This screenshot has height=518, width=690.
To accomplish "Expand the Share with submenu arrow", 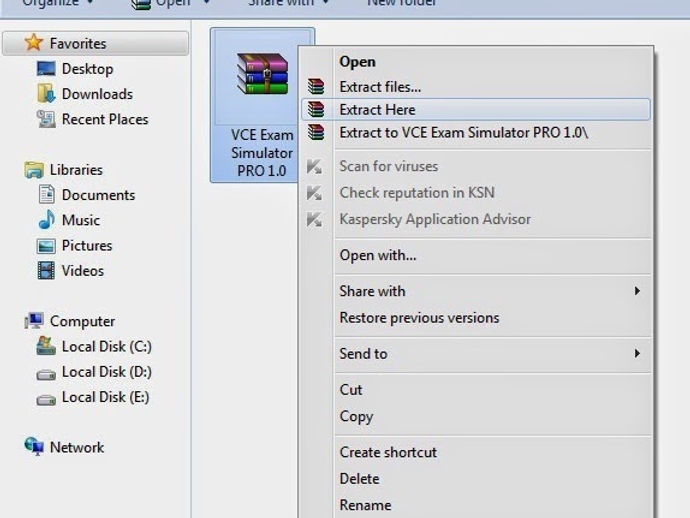I will 637,291.
